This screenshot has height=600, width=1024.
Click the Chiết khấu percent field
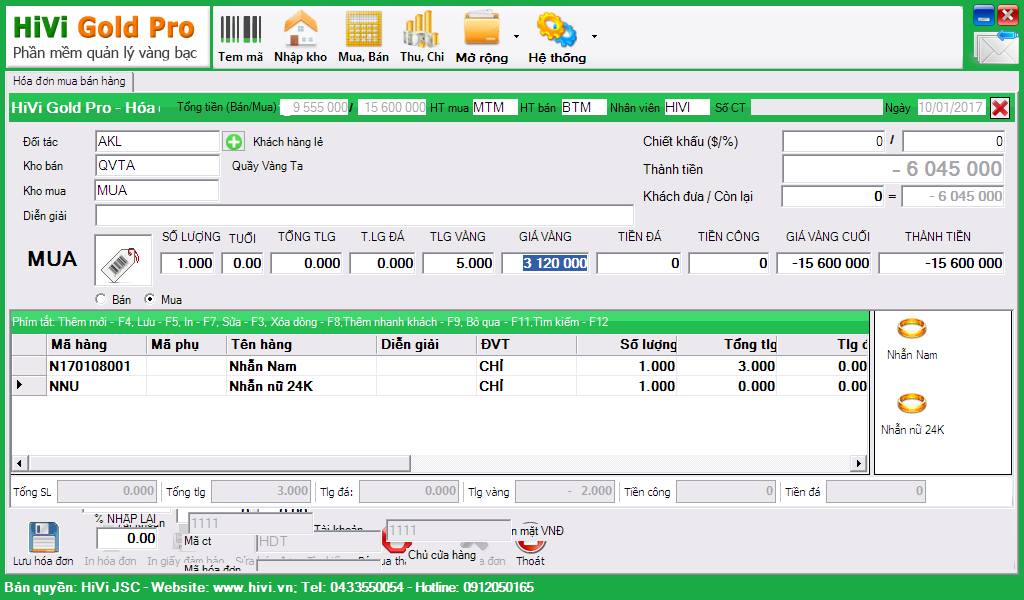[x=953, y=142]
